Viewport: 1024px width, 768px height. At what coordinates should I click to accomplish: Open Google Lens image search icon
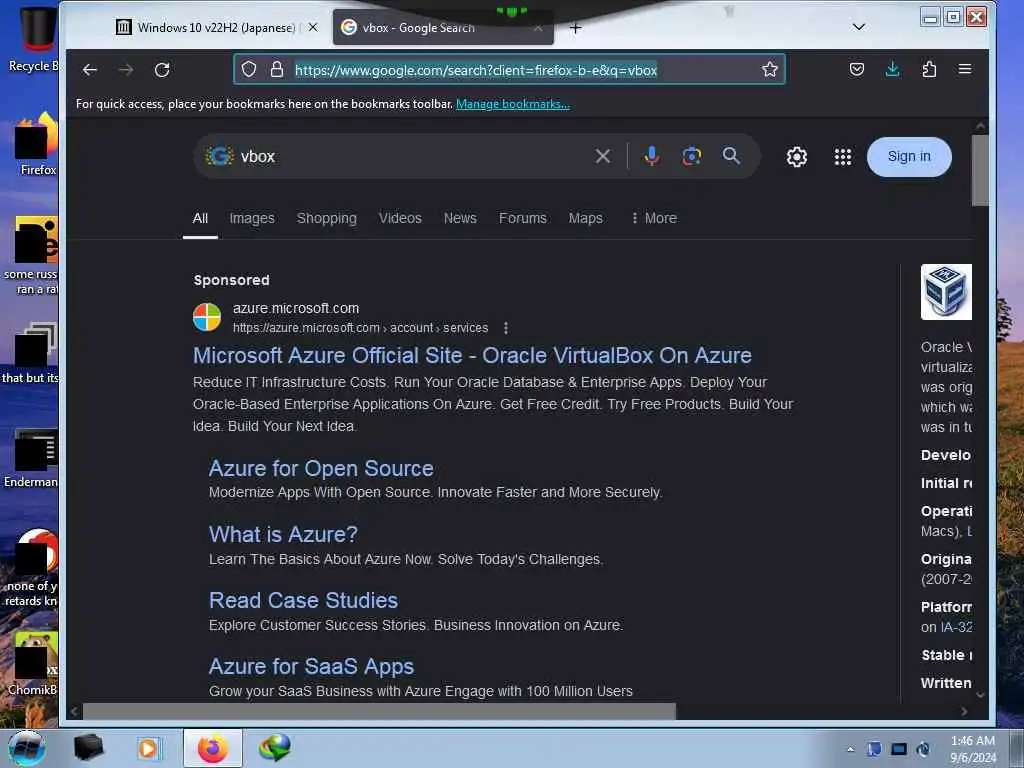coord(692,156)
